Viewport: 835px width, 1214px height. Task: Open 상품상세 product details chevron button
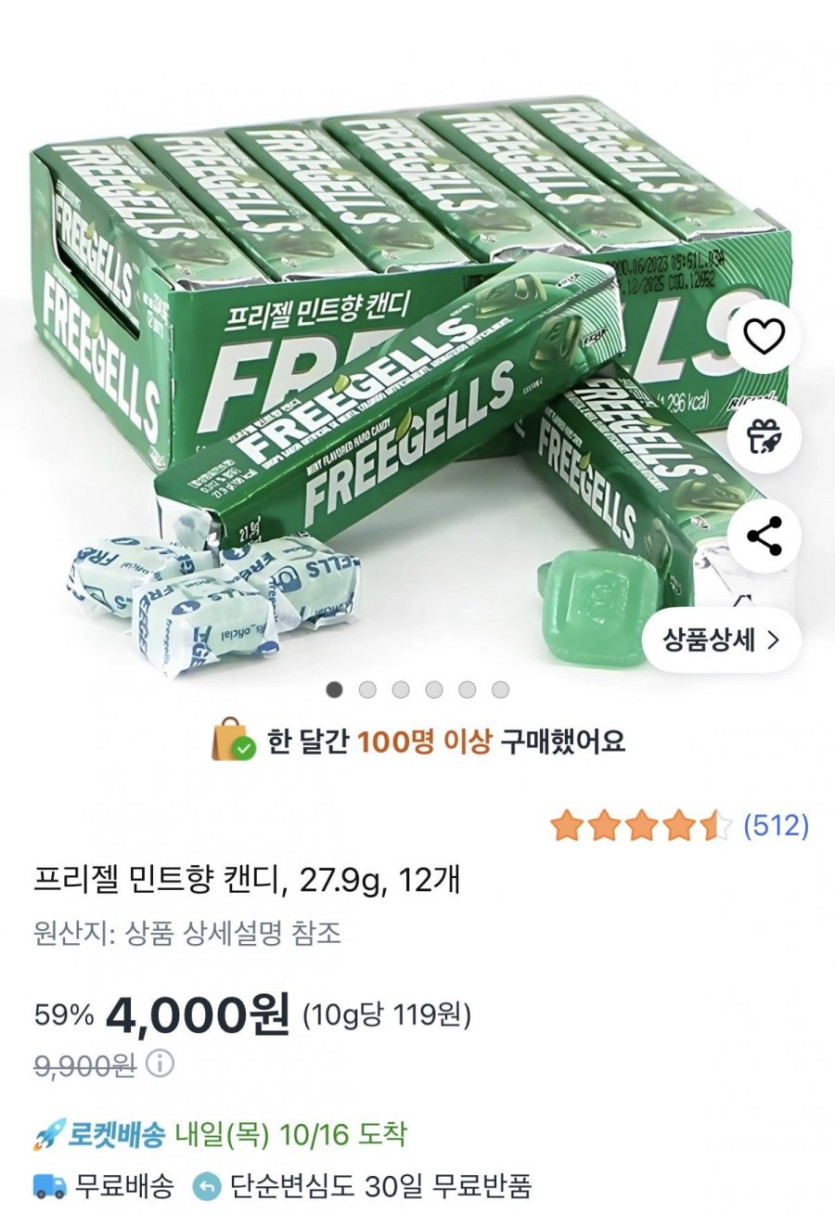coord(722,640)
